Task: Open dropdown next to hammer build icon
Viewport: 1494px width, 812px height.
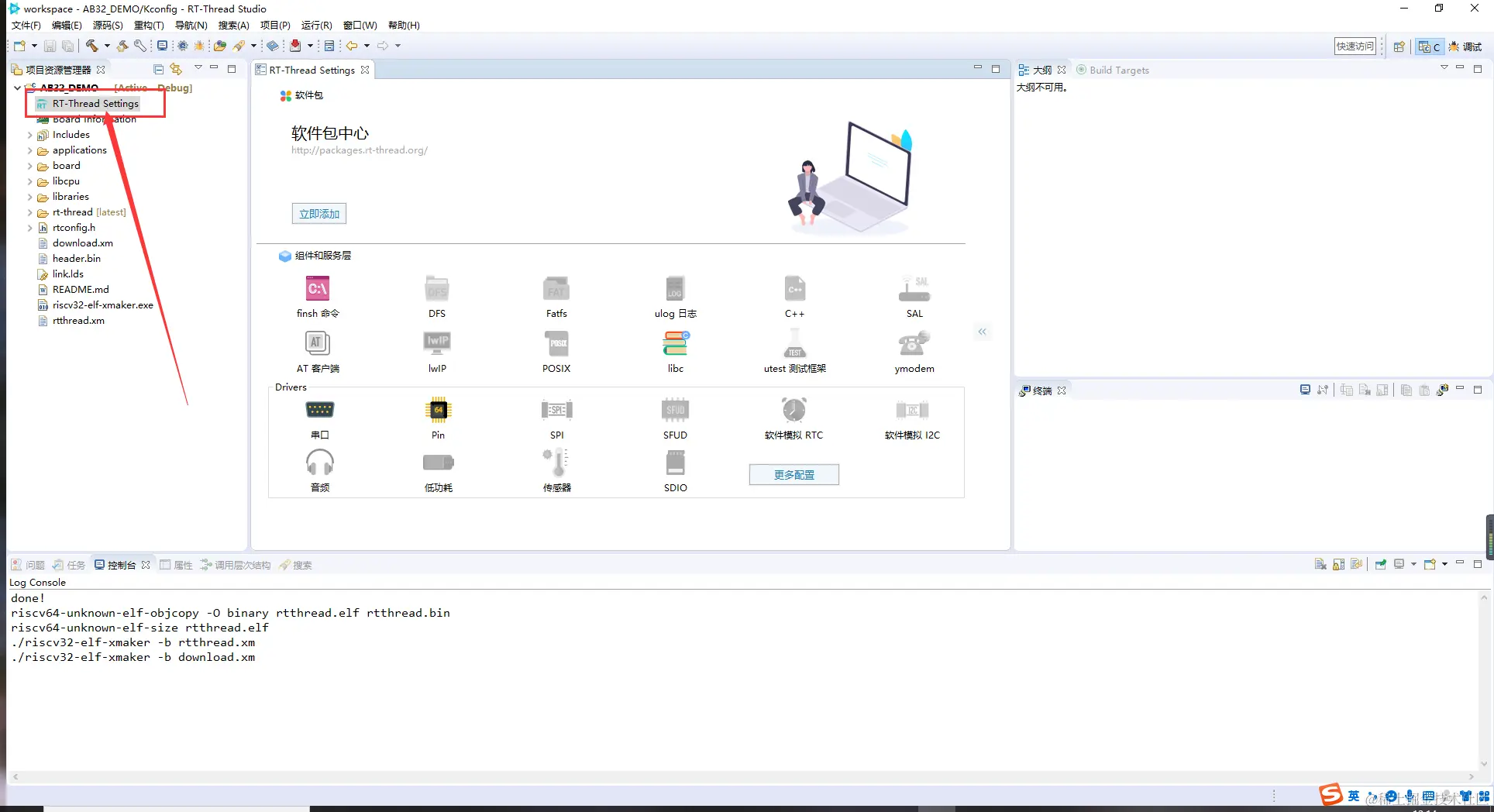Action: (x=107, y=46)
